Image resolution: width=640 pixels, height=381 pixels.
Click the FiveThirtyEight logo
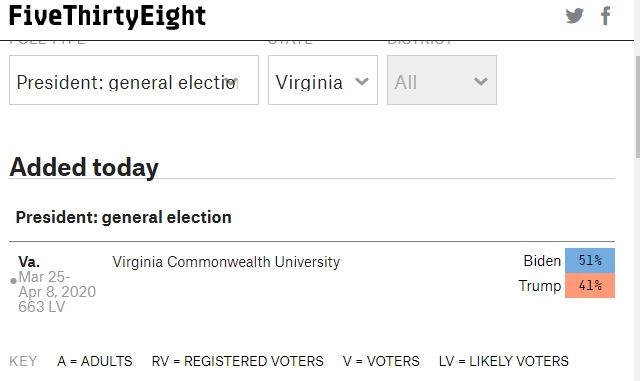tap(107, 16)
